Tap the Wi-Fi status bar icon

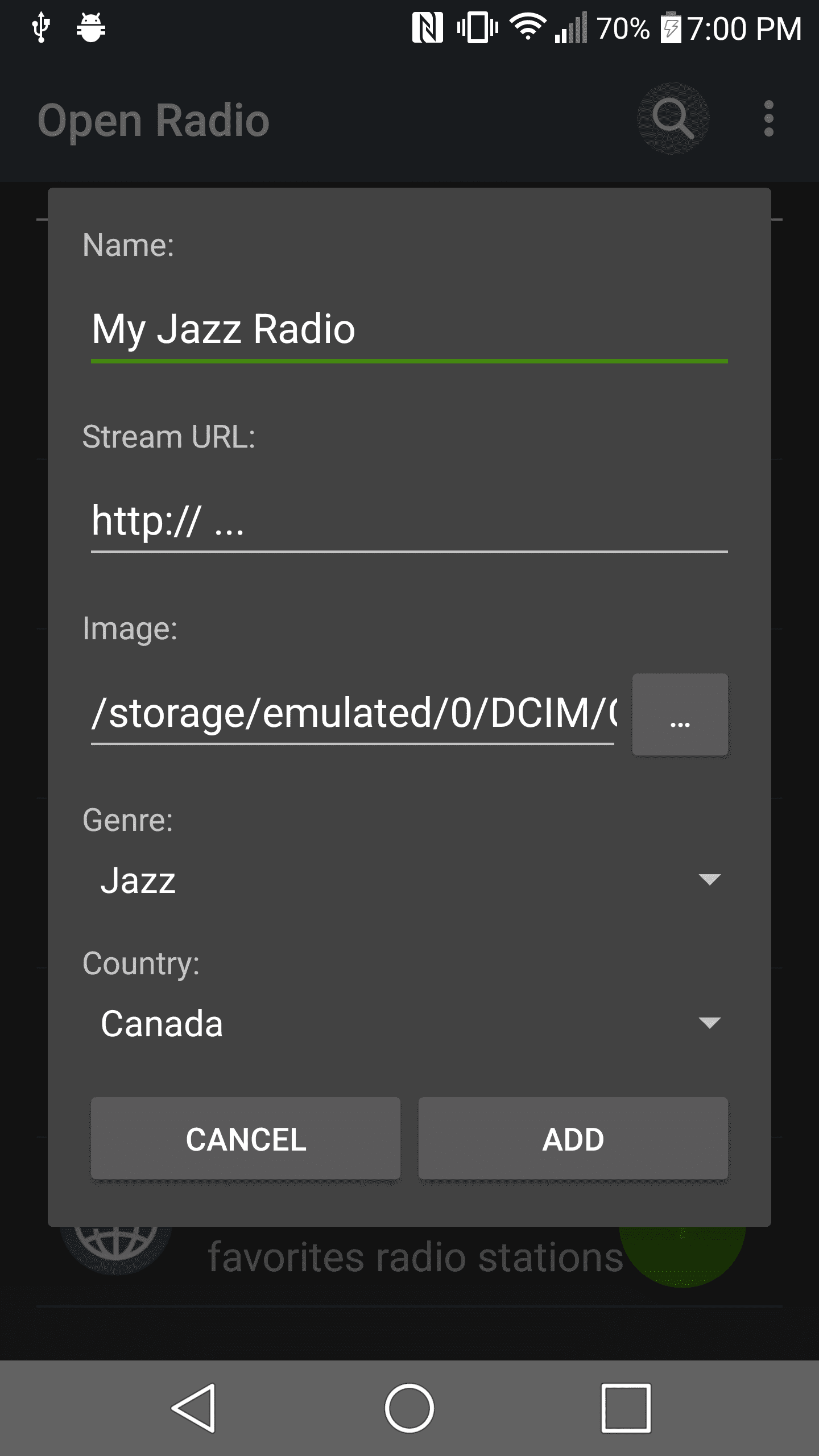528,27
